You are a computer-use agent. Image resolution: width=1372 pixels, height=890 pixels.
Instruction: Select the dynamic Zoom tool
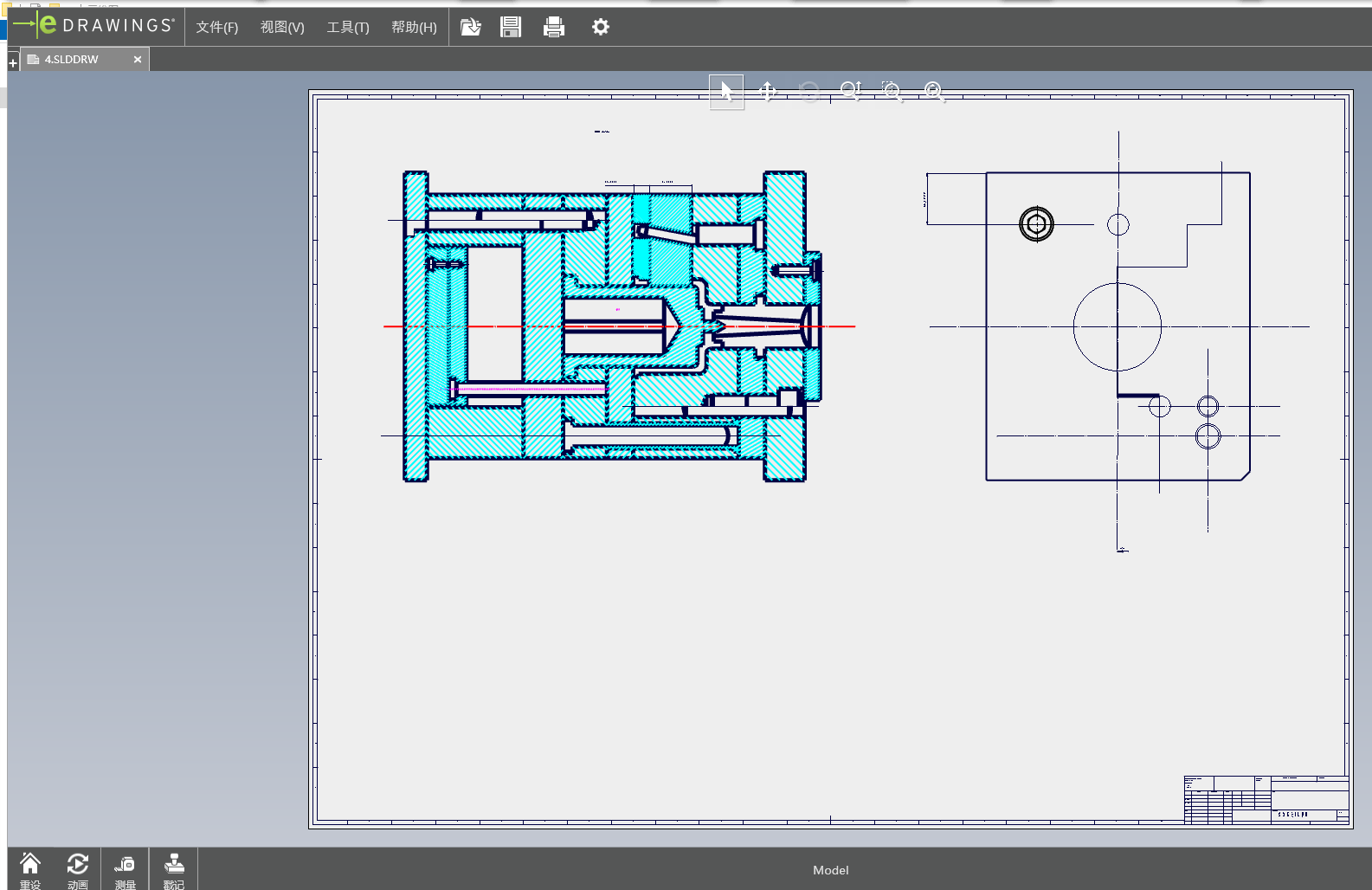[x=850, y=92]
